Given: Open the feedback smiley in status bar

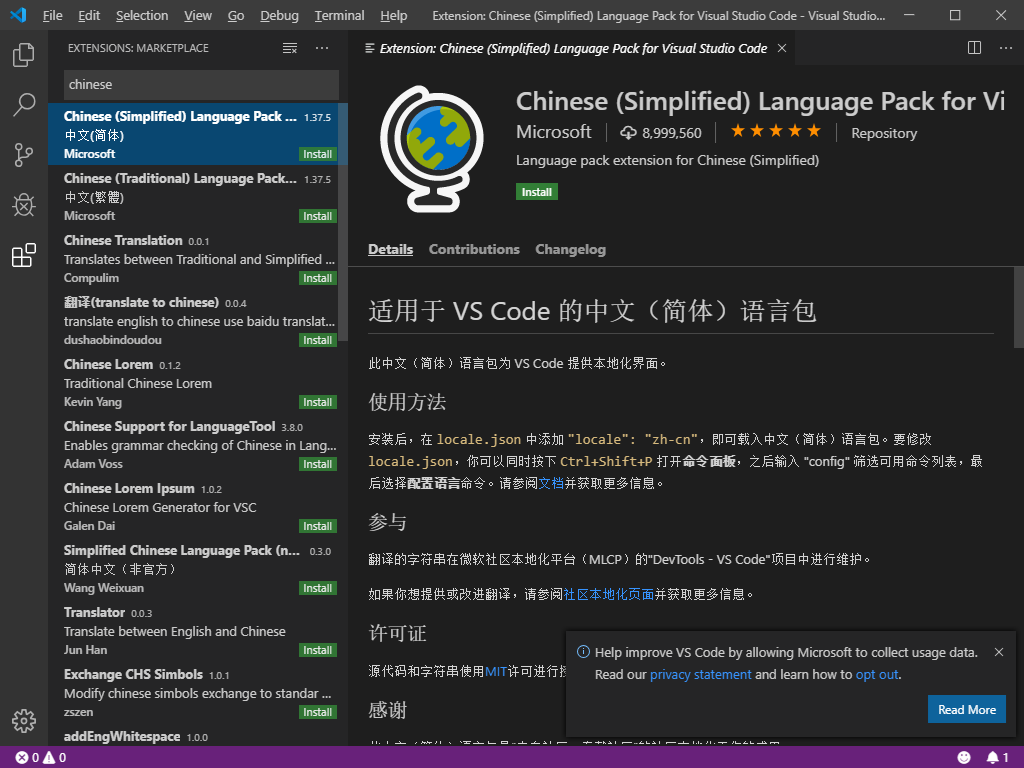Looking at the screenshot, I should click(964, 758).
